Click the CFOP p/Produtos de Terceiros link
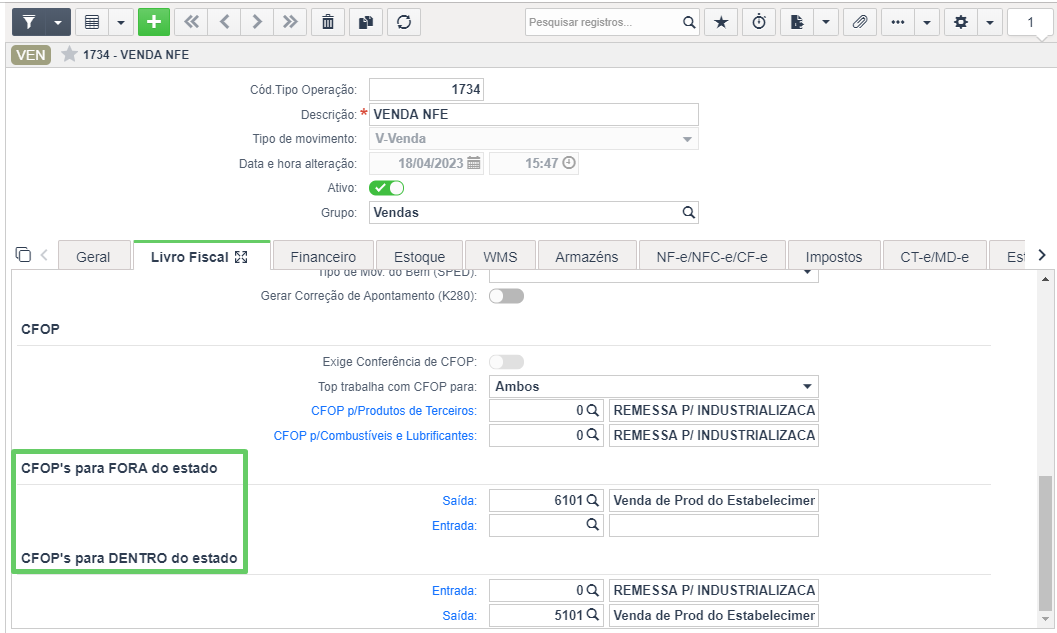Image resolution: width=1057 pixels, height=633 pixels. [x=394, y=411]
